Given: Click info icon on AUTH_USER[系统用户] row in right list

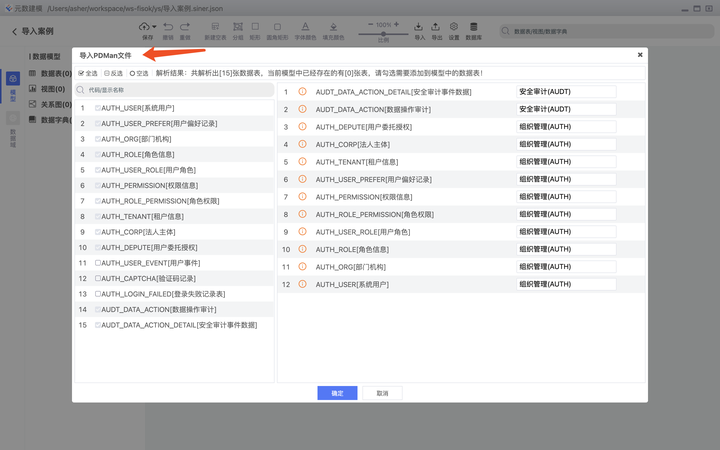Looking at the screenshot, I should click(302, 284).
